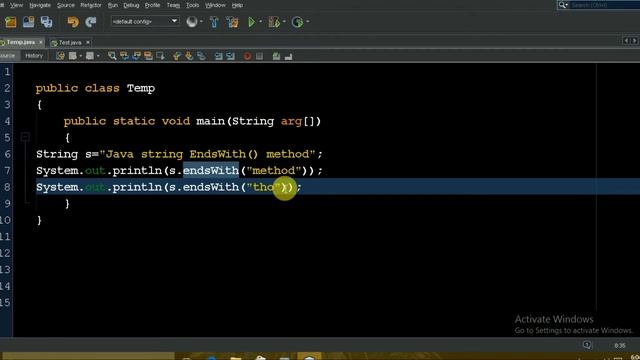The width and height of the screenshot is (640, 360).
Task: Click highlighted endsWith on line 7
Action: tap(211, 171)
